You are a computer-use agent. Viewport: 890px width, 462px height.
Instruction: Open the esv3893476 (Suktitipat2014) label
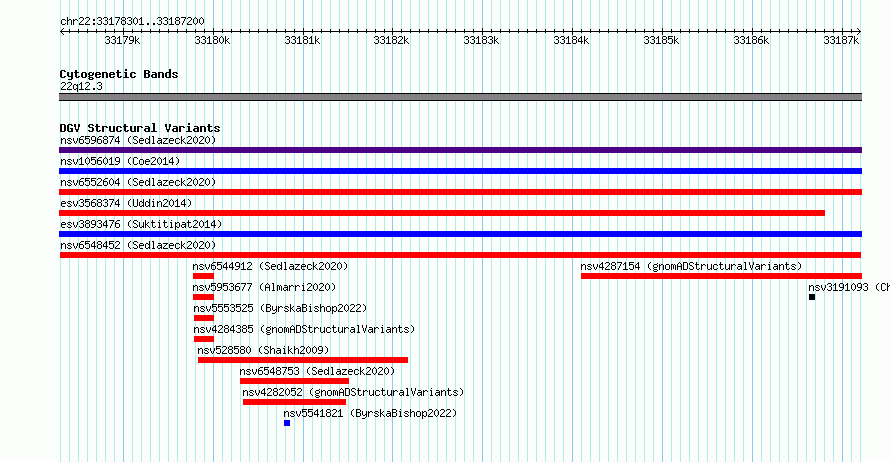point(141,224)
